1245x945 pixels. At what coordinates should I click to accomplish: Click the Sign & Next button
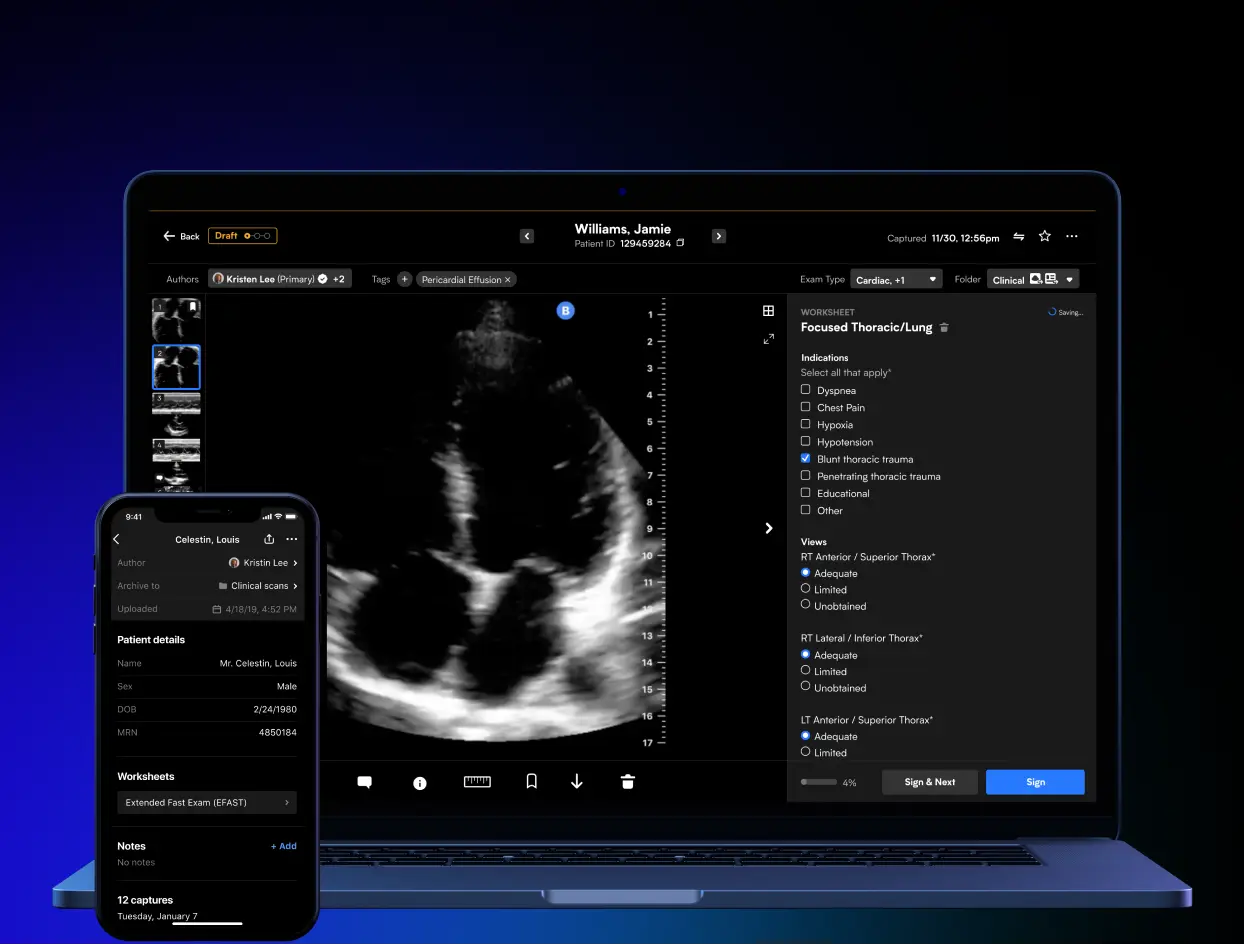point(930,782)
